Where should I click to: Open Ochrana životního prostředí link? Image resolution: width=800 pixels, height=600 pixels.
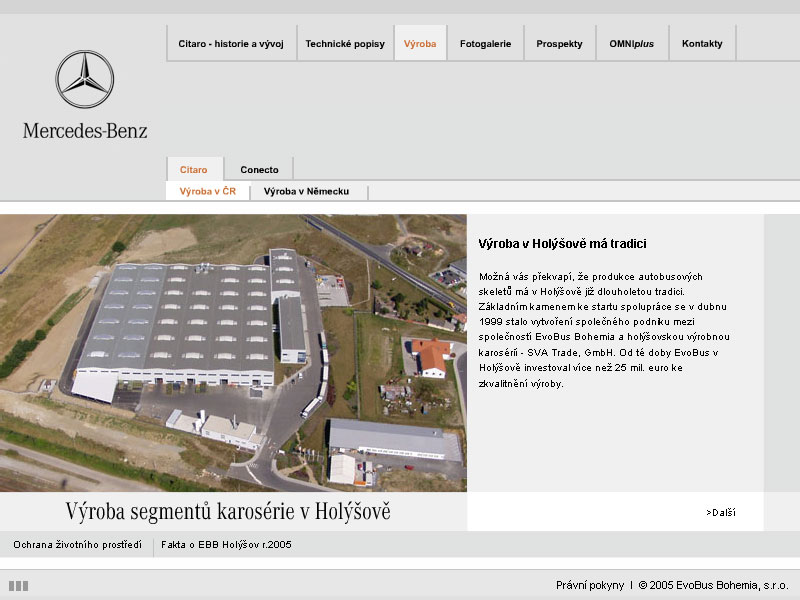(78, 544)
